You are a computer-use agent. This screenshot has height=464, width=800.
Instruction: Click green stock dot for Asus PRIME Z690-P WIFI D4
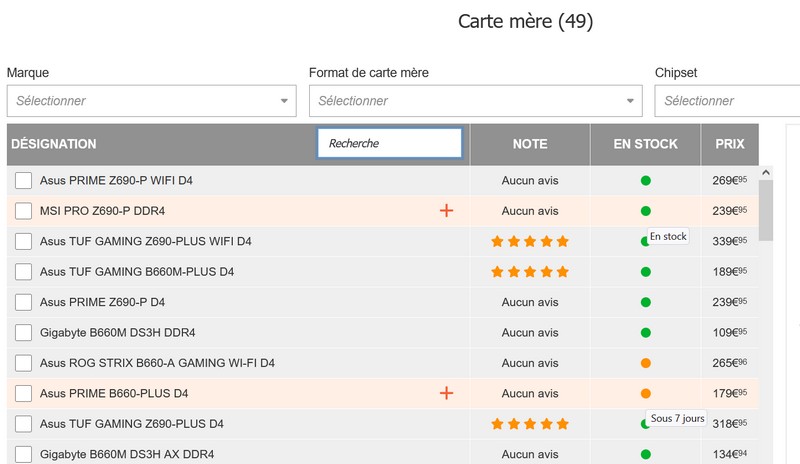point(645,180)
